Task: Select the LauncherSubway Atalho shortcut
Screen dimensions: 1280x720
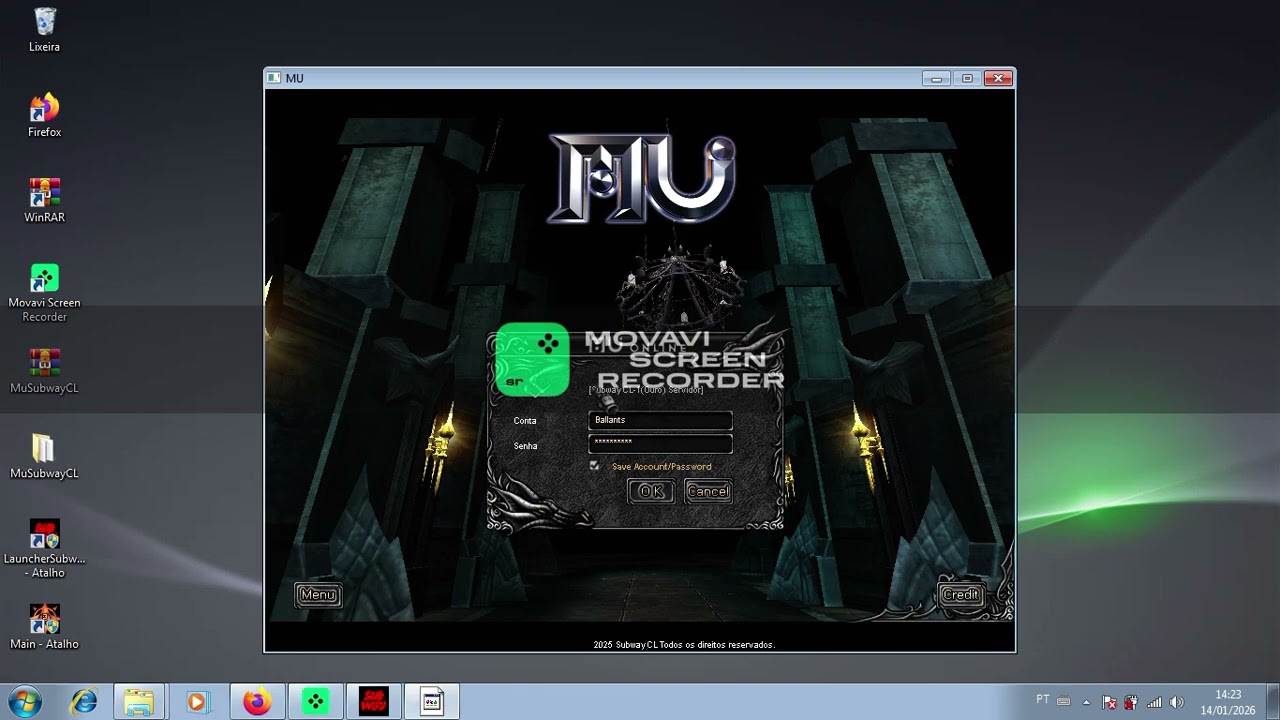Action: (x=45, y=548)
